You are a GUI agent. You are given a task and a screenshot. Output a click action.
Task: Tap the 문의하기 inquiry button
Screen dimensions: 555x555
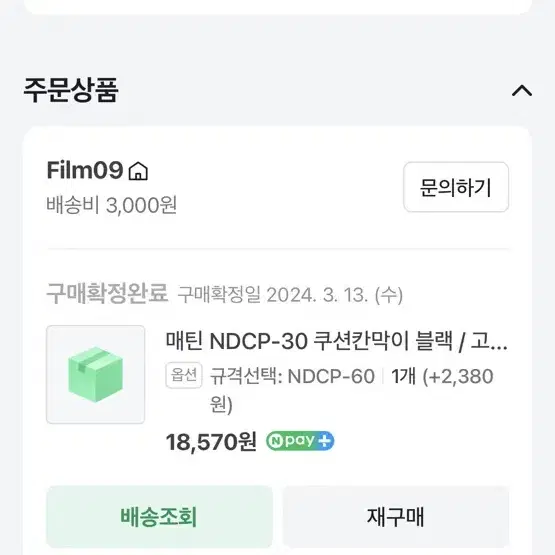(456, 187)
